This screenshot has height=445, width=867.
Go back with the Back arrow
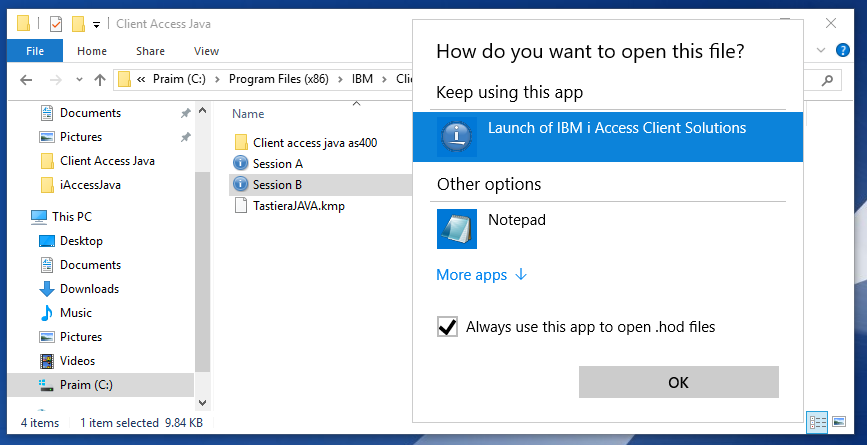[26, 80]
